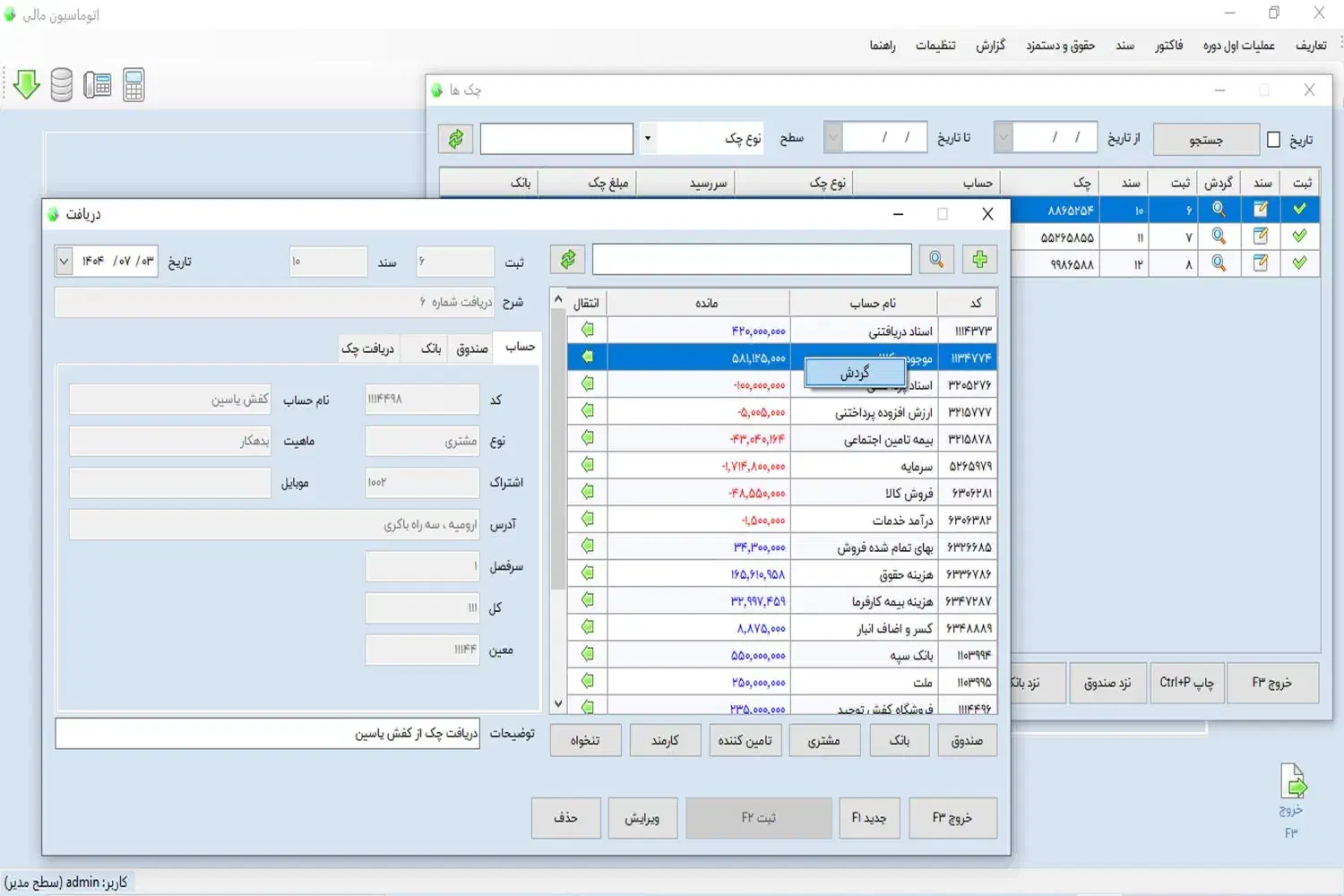Click the جستجو search button
The width and height of the screenshot is (1344, 896).
click(x=1205, y=140)
